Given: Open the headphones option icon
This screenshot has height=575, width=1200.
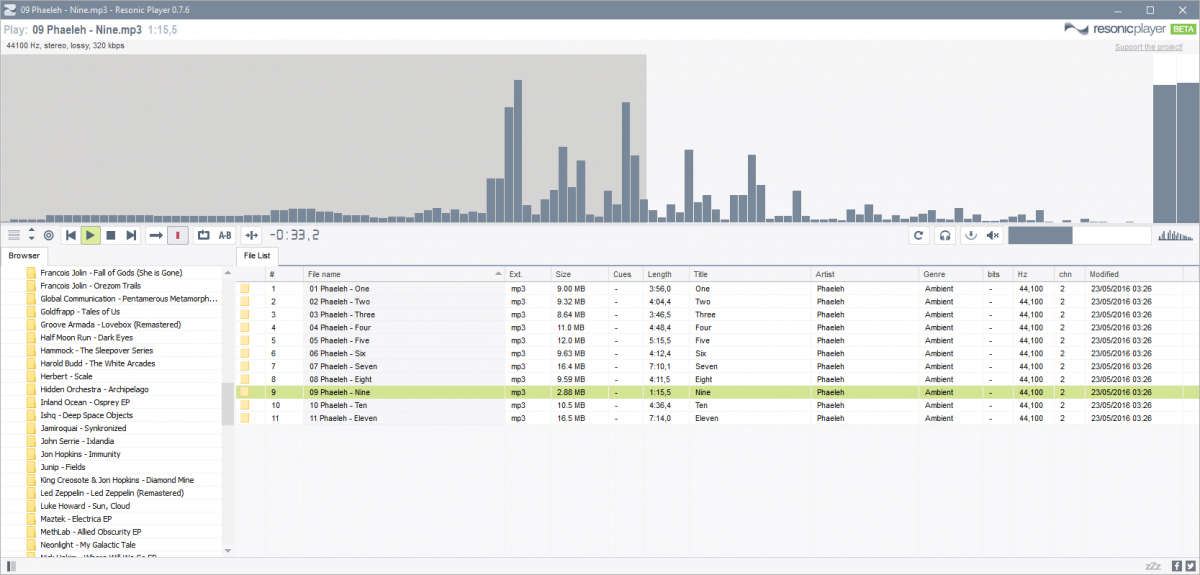Looking at the screenshot, I should pyautogui.click(x=943, y=235).
